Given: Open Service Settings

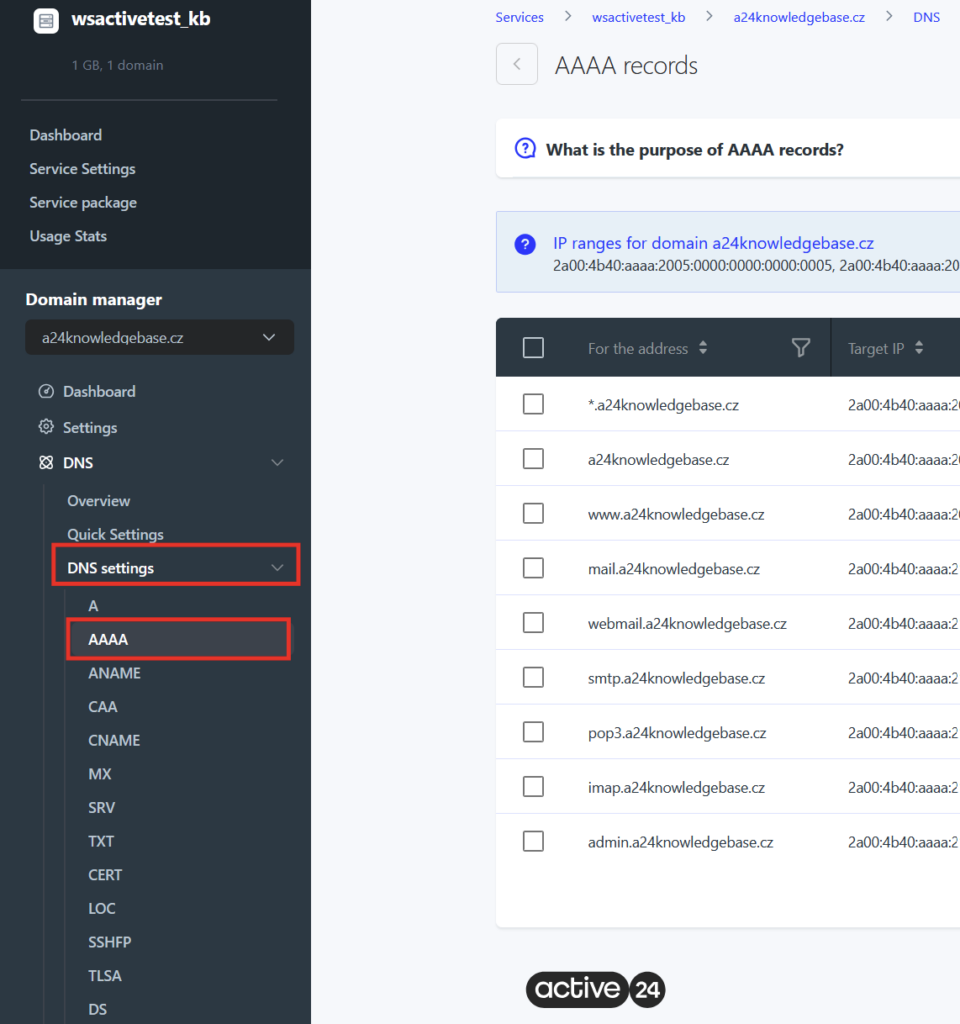Looking at the screenshot, I should pyautogui.click(x=82, y=169).
